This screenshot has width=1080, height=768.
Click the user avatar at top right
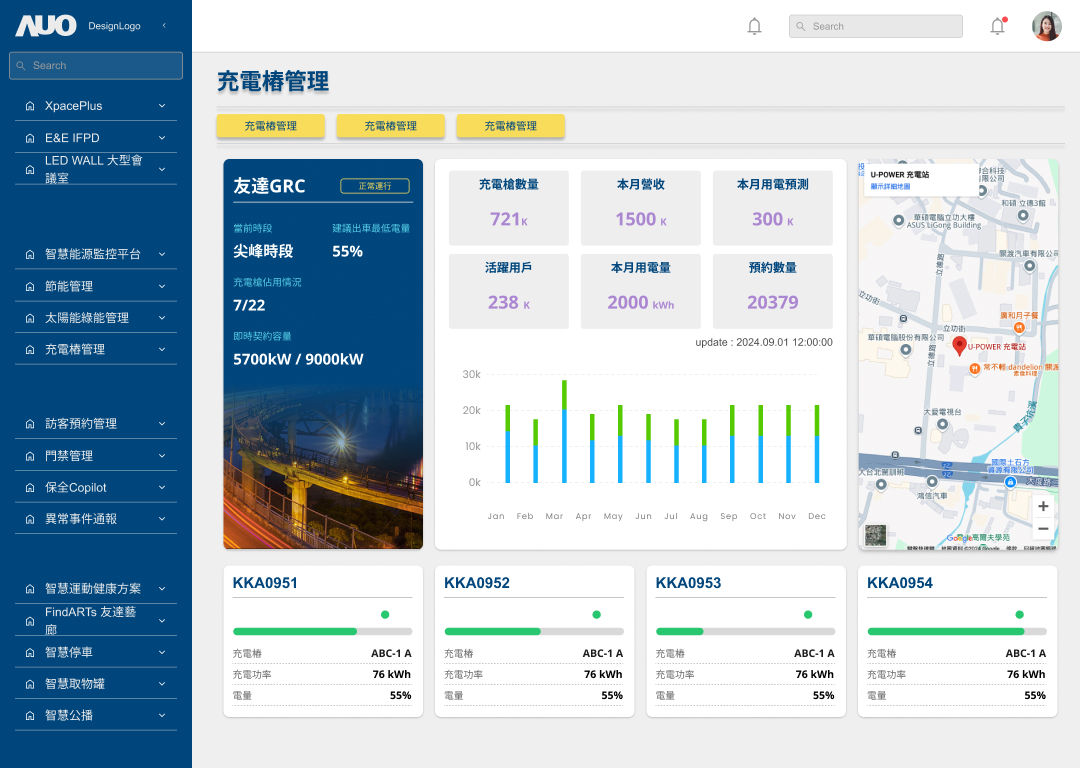tap(1046, 25)
